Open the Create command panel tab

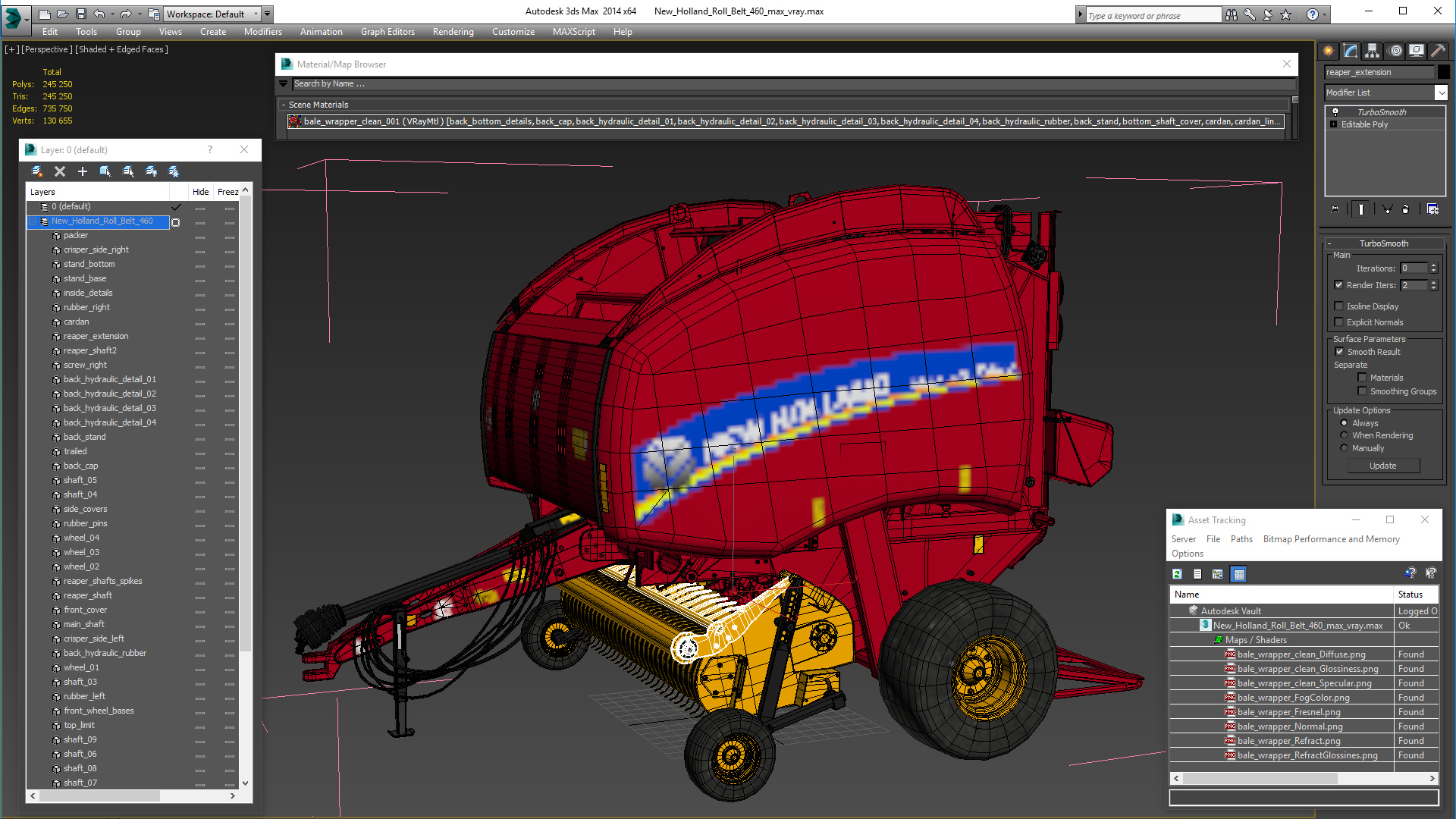point(1329,51)
